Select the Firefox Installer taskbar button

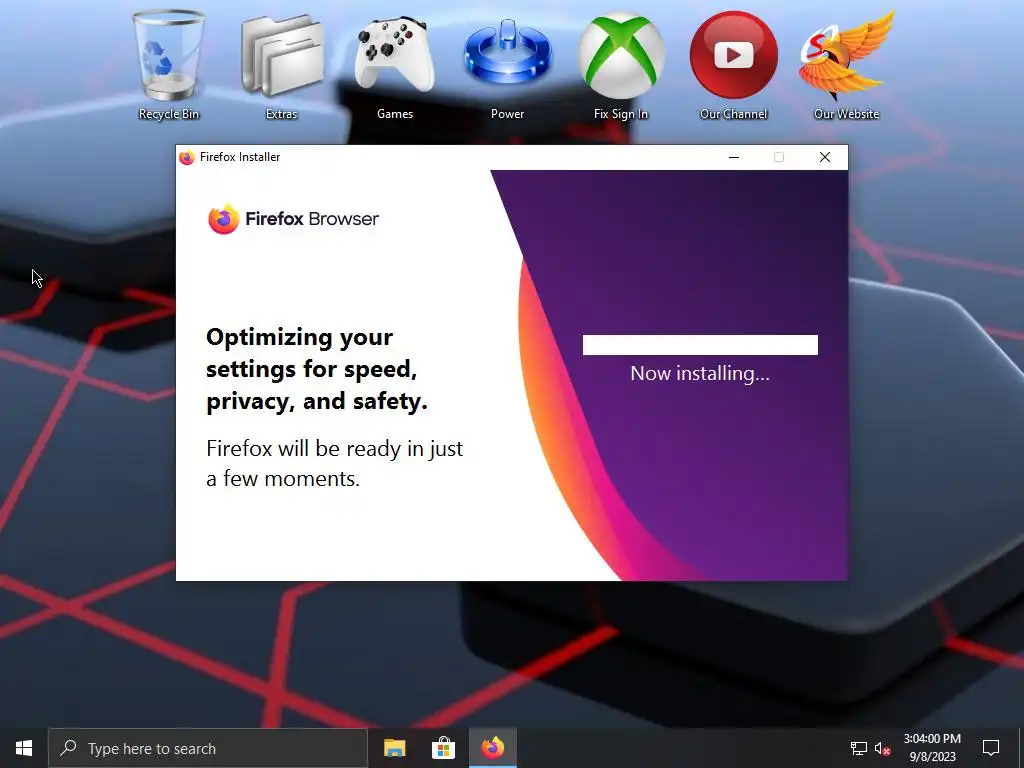pos(493,748)
